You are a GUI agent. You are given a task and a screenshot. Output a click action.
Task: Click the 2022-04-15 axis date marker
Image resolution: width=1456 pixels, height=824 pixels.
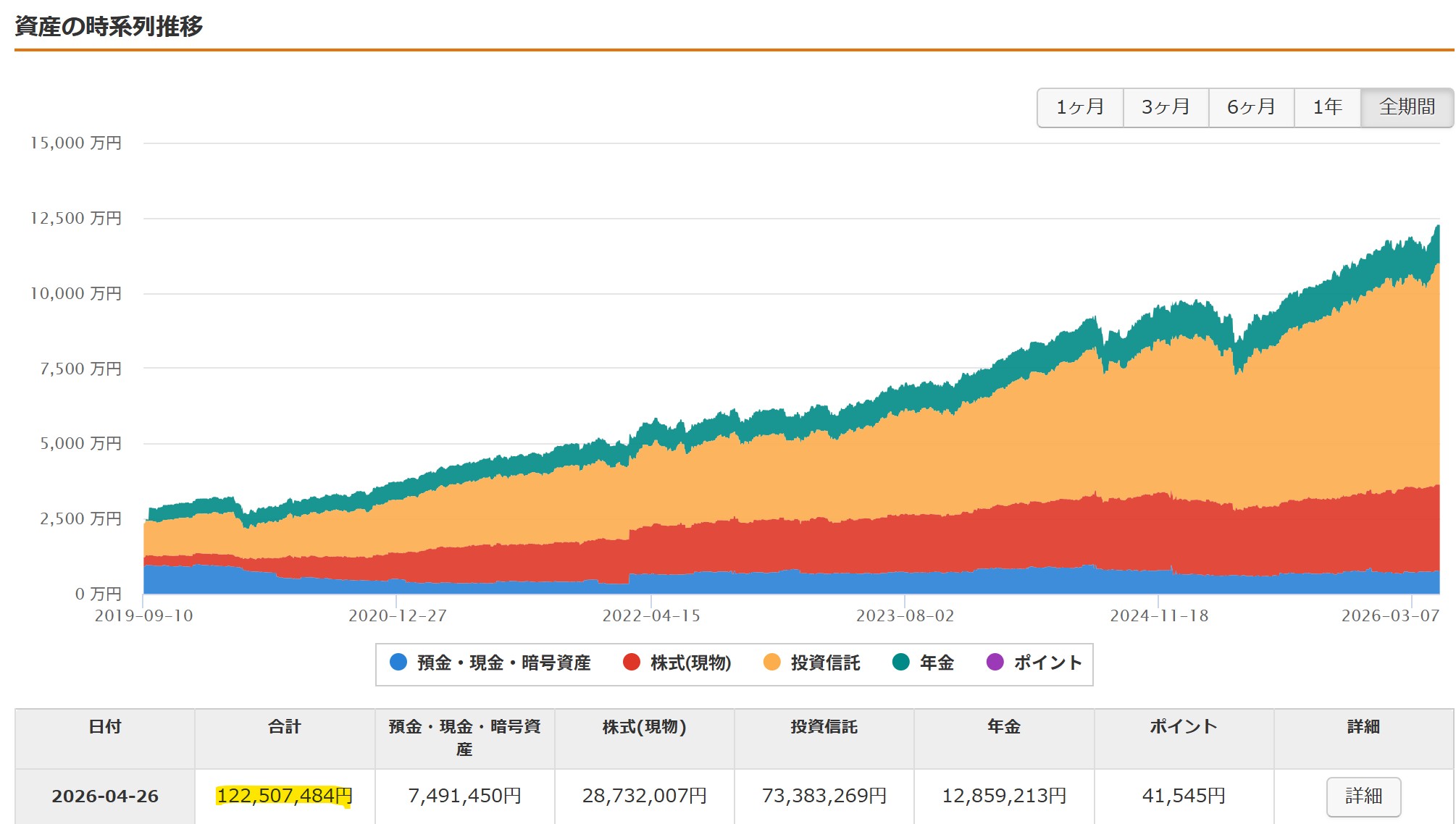pos(651,615)
